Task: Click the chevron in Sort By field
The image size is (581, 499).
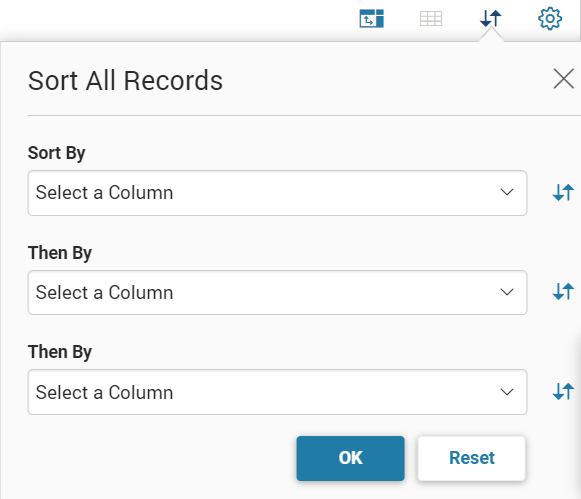Action: tap(507, 192)
